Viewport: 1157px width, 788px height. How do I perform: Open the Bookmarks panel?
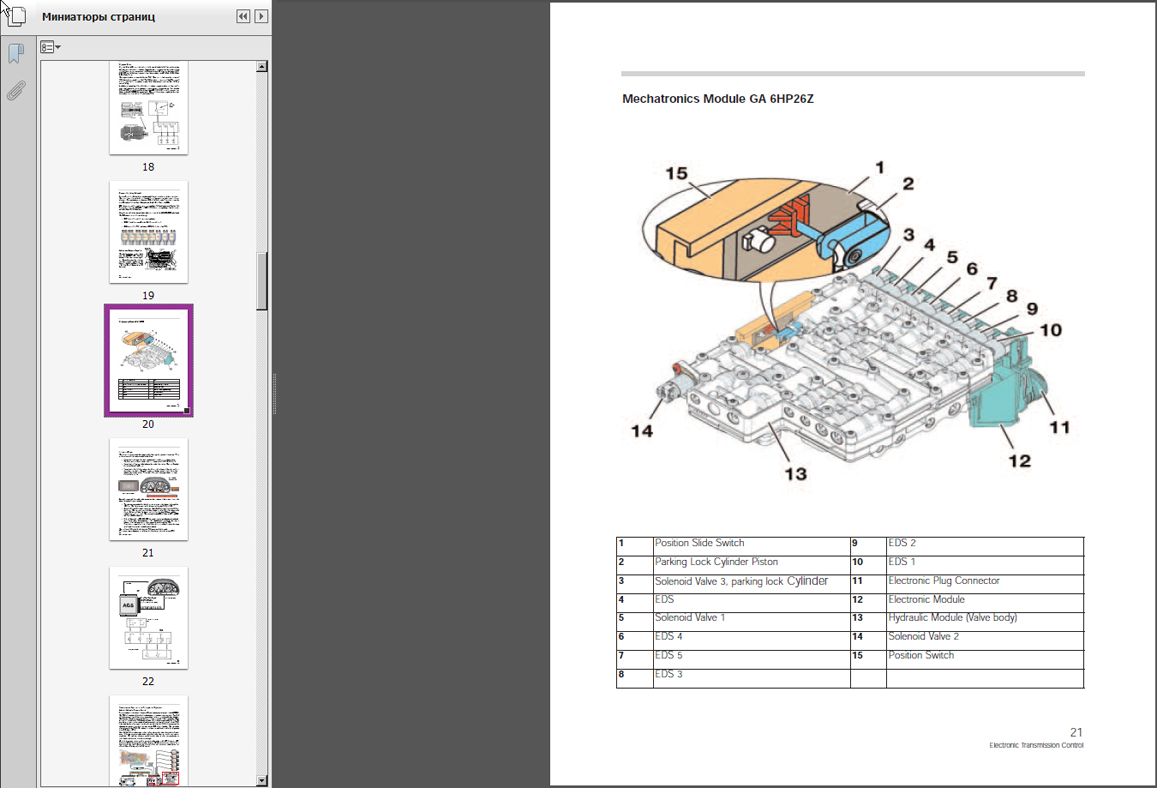tap(15, 53)
